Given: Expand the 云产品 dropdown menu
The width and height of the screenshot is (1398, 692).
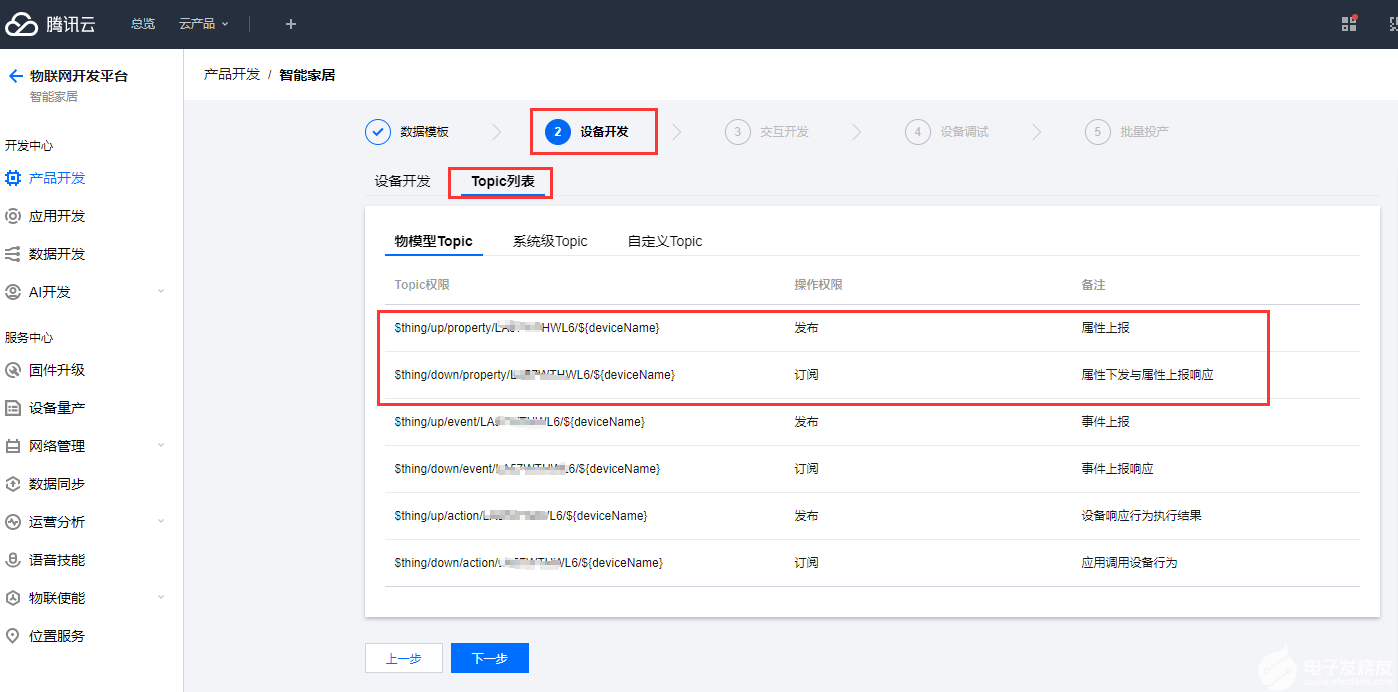Looking at the screenshot, I should click(204, 24).
